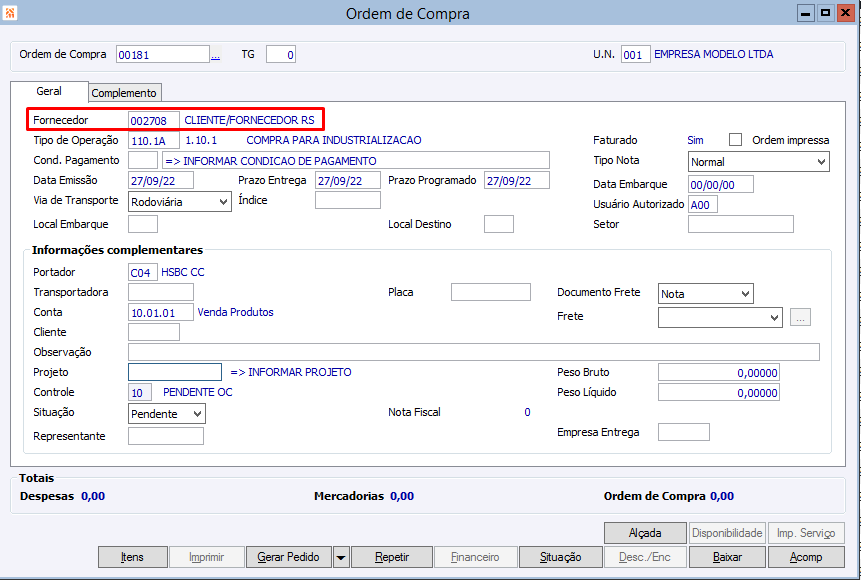Screen dimensions: 861x580
Task: Click the Data Emissão date field
Action: [x=161, y=180]
